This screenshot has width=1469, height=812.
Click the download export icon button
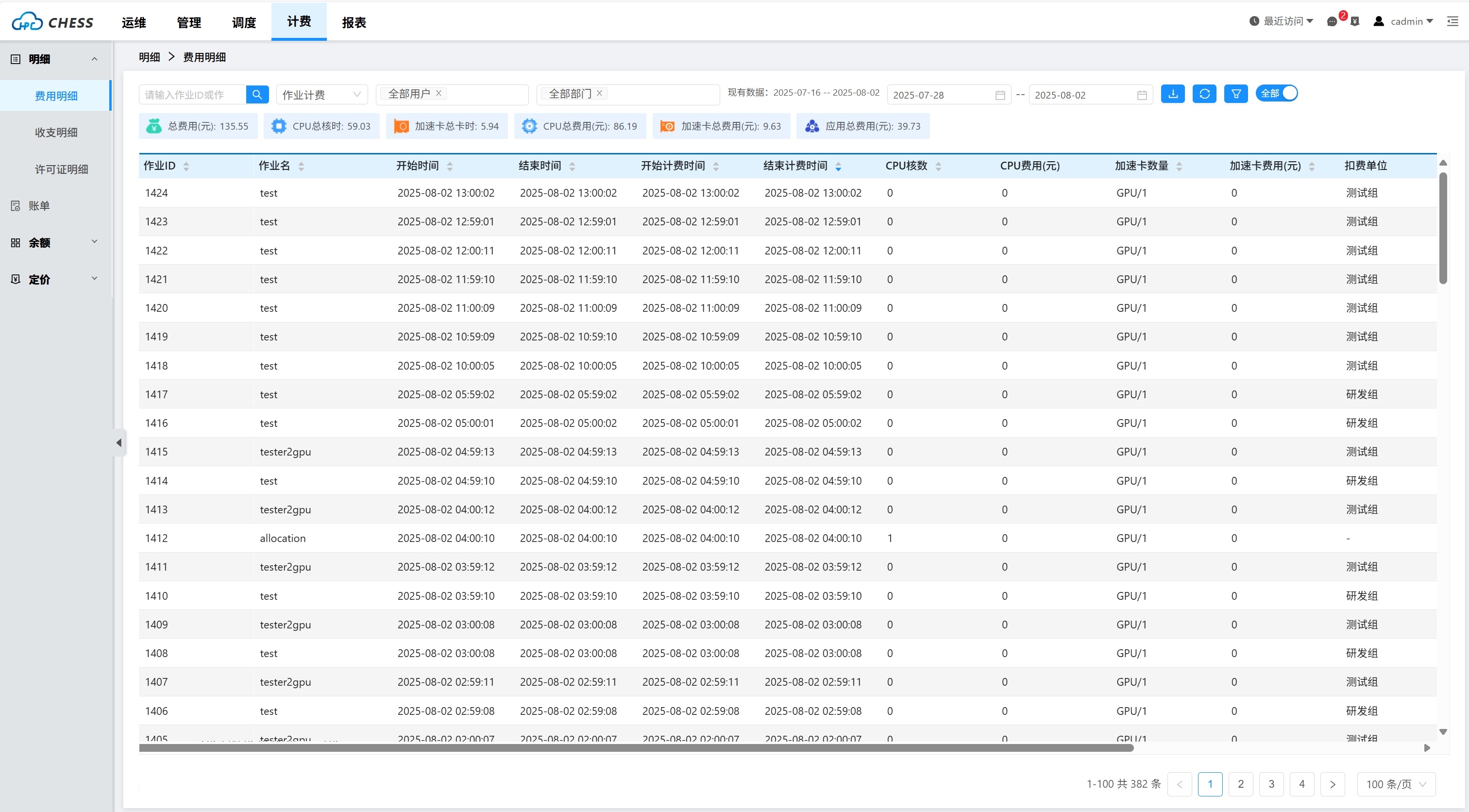click(x=1172, y=94)
